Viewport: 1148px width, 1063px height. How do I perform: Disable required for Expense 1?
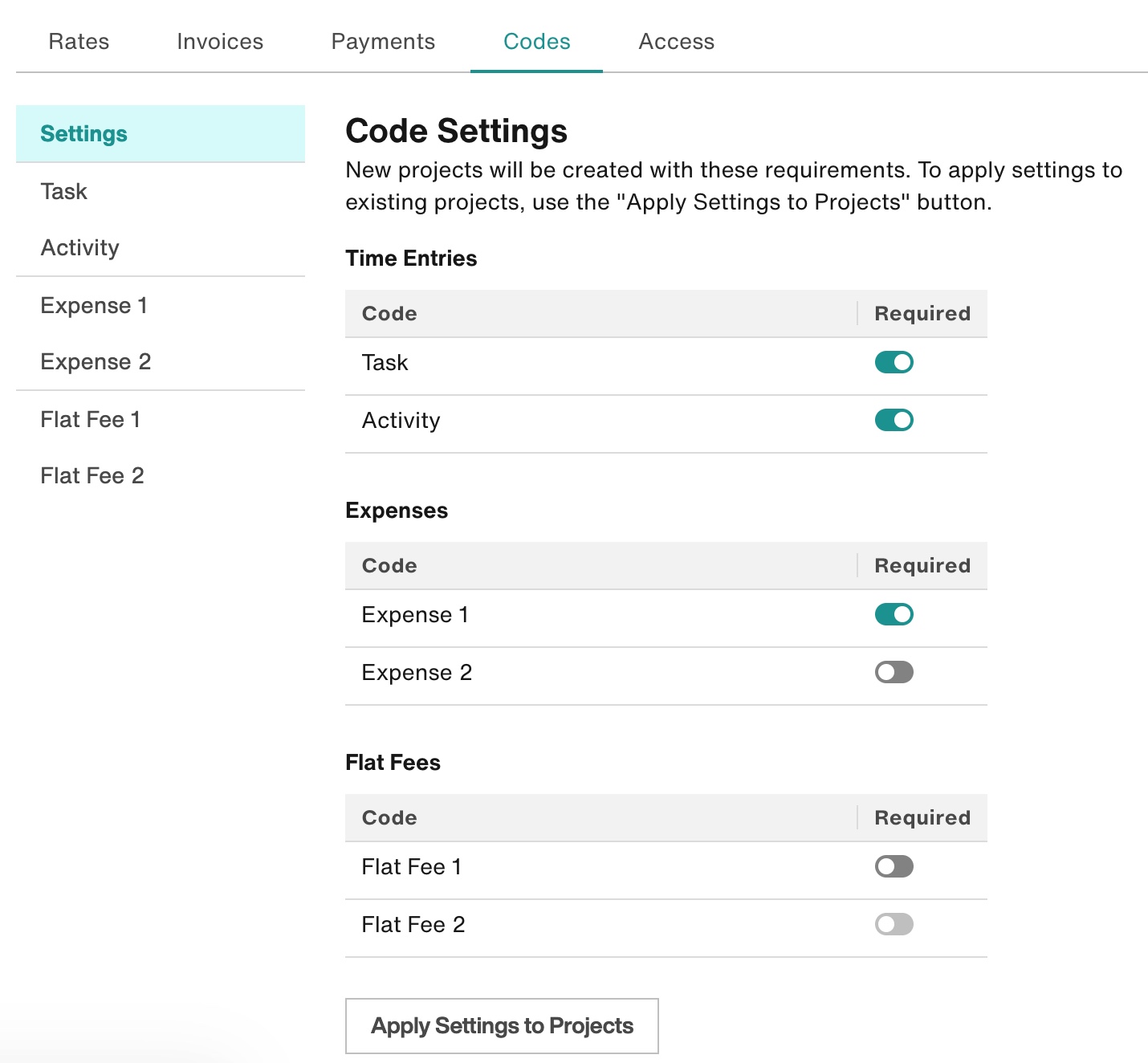(x=894, y=614)
